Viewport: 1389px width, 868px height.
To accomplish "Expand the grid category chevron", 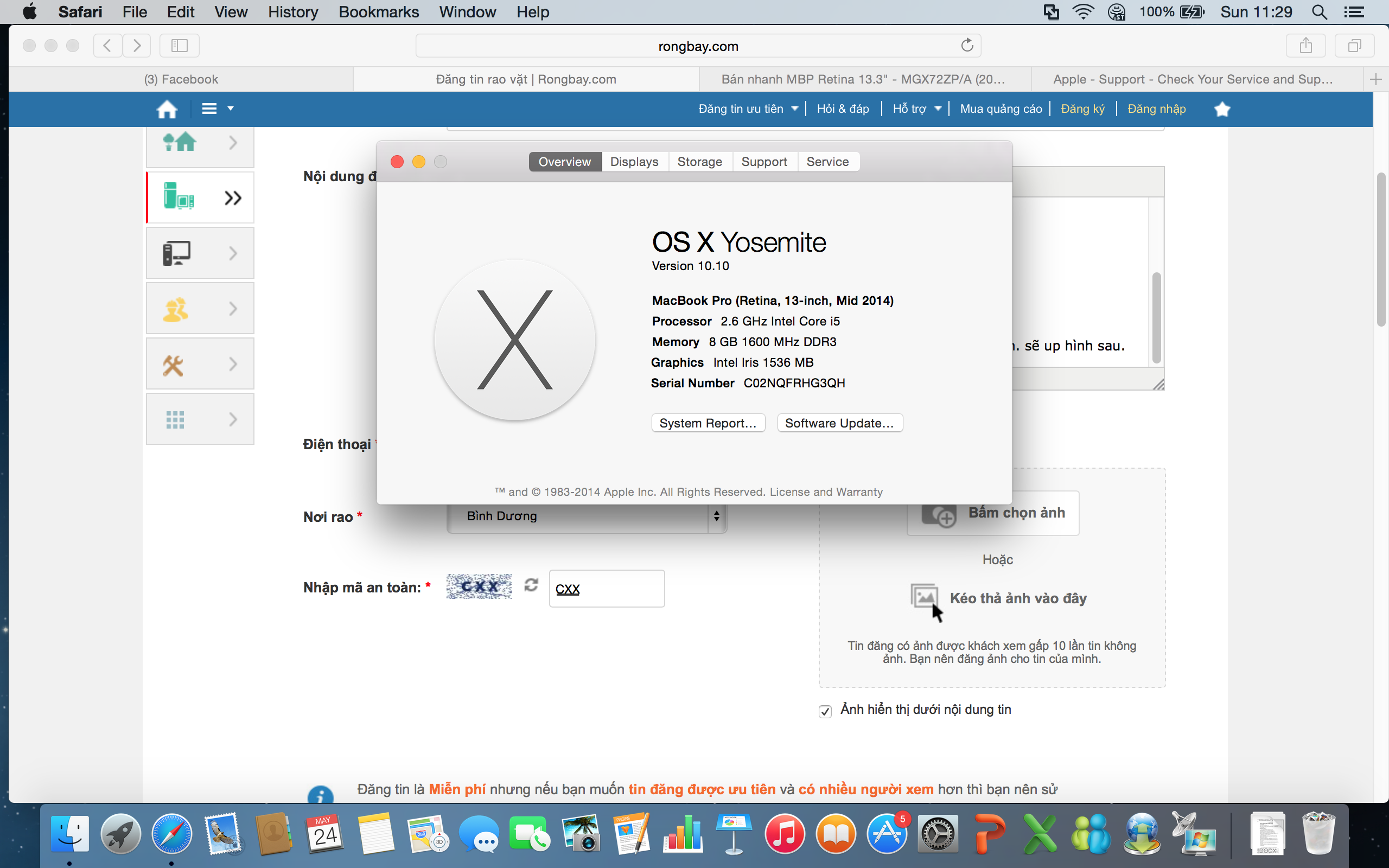I will coord(233,419).
